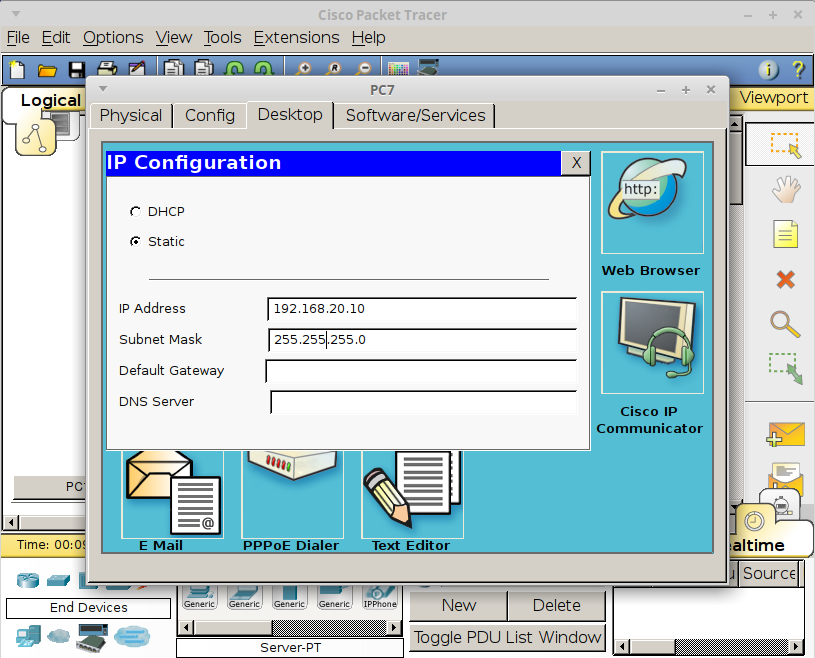Open the Activity Wizard pencil icon
This screenshot has height=658, width=815.
pos(137,68)
